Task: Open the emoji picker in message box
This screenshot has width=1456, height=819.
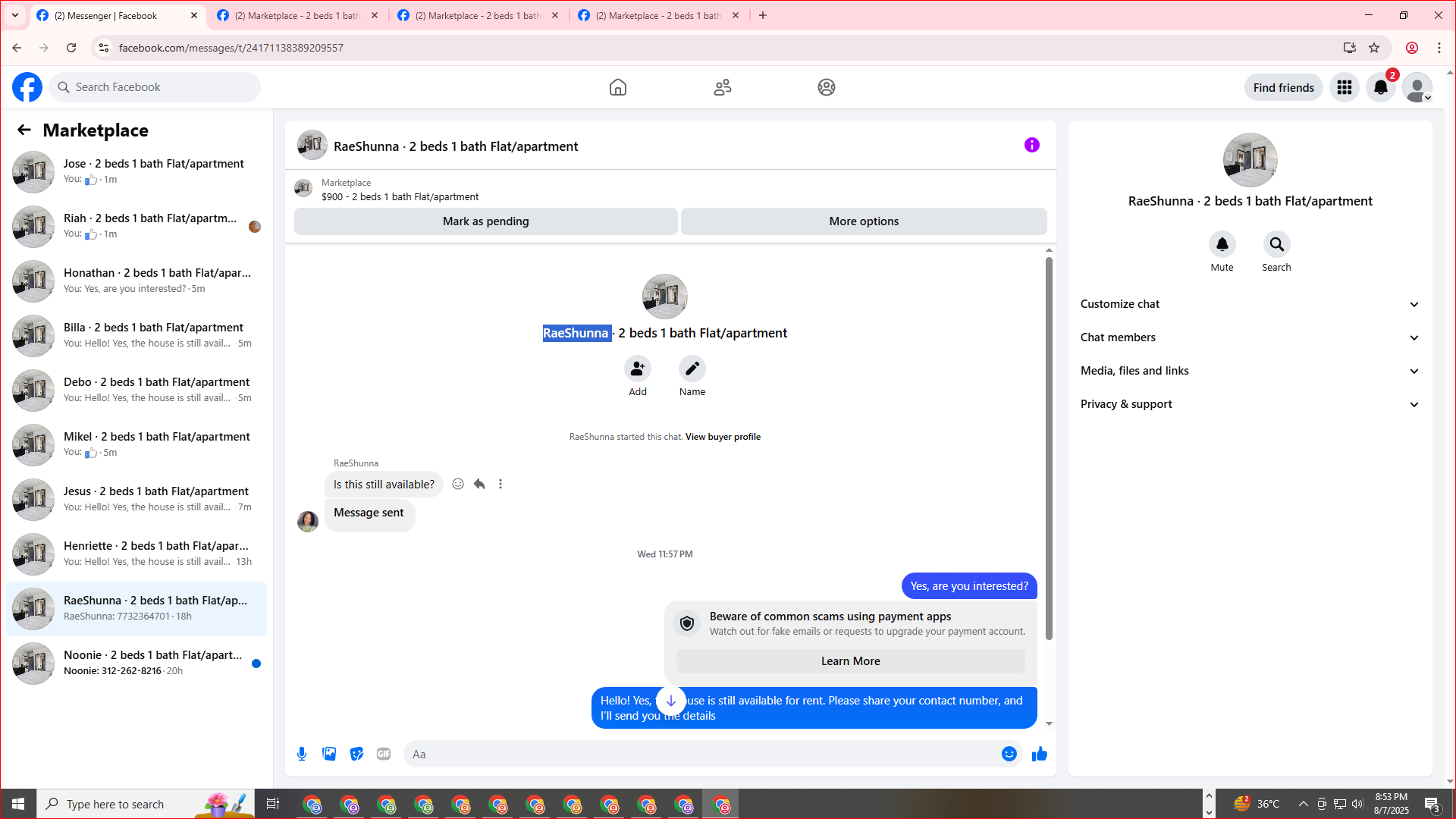Action: pos(1009,754)
